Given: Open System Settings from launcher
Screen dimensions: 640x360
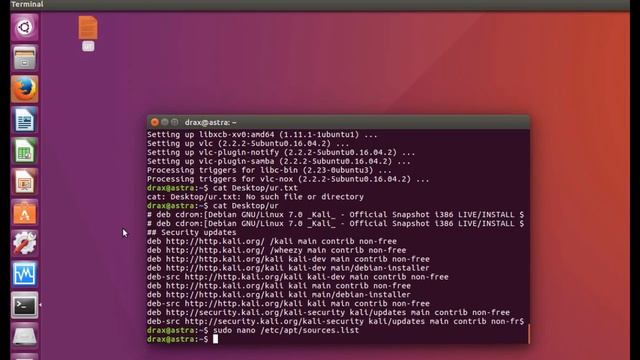Looking at the screenshot, I should (24, 244).
